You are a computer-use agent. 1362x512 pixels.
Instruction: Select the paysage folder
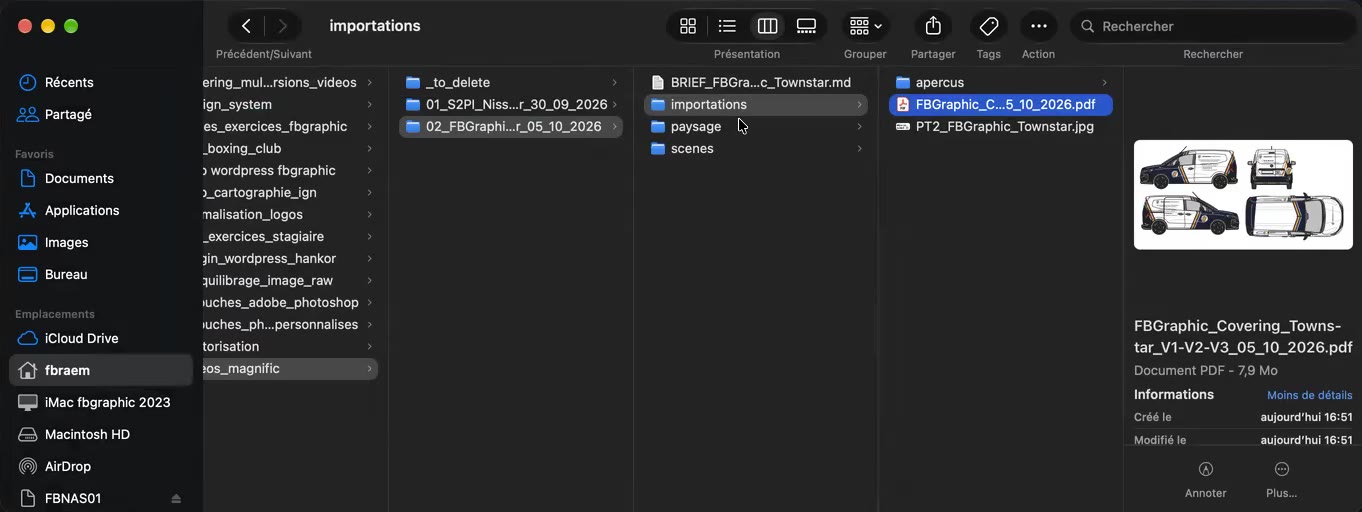click(x=755, y=126)
